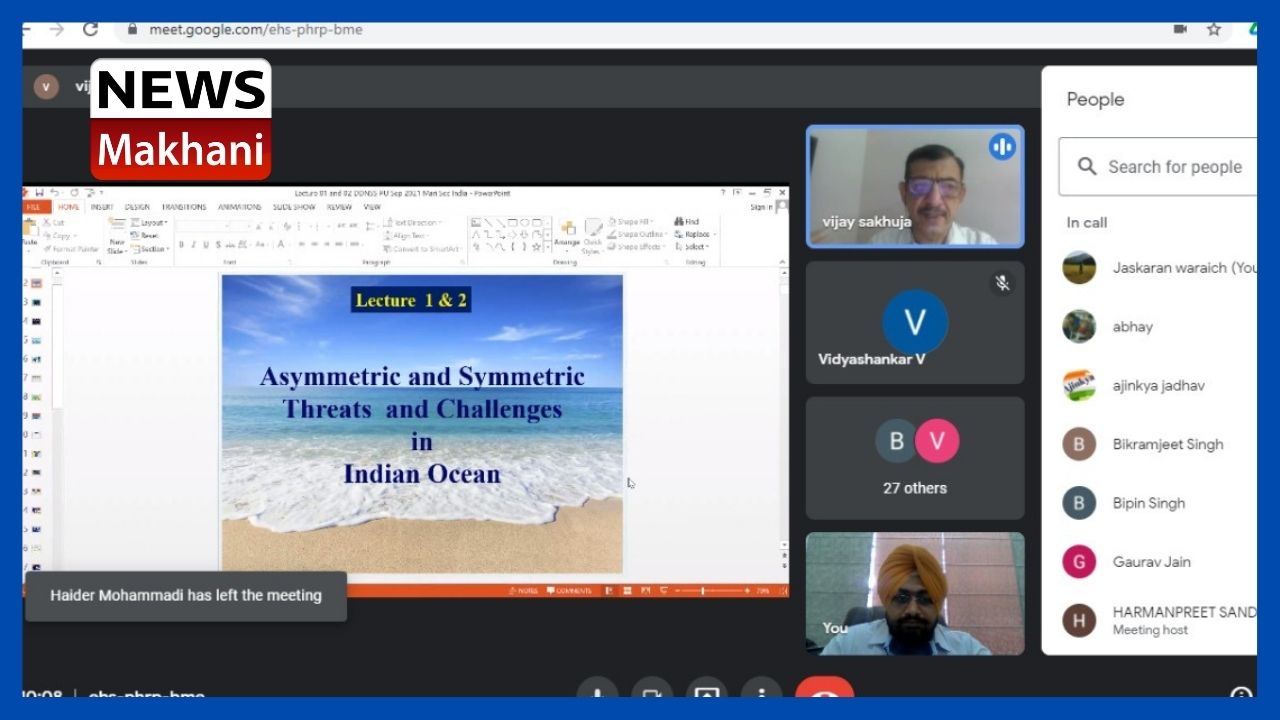Bookmark page using the star icon

1214,29
